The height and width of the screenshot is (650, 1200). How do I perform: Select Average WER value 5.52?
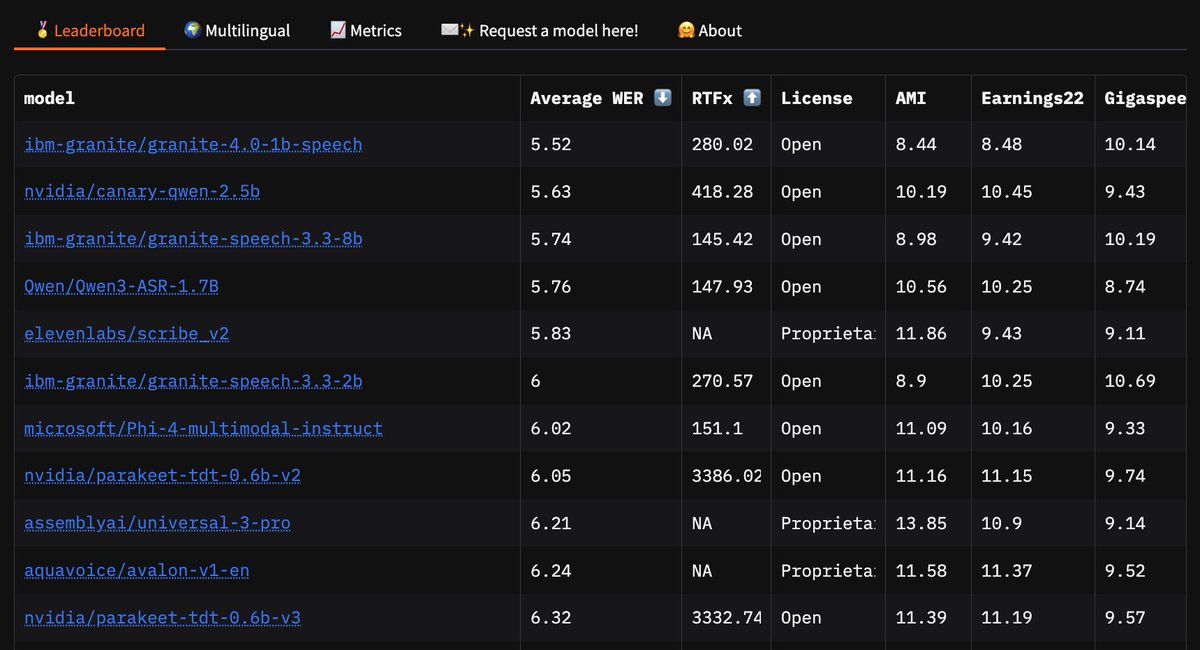pyautogui.click(x=550, y=145)
